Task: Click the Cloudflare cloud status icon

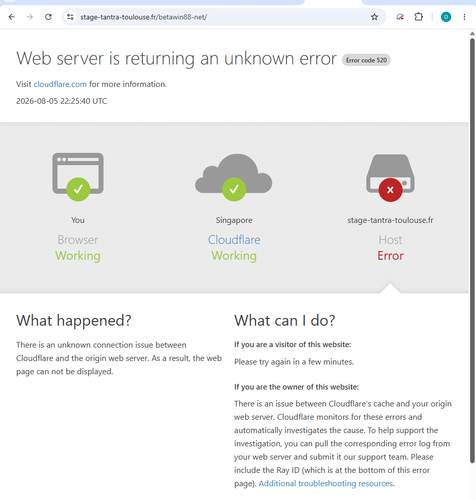Action: pos(234,177)
